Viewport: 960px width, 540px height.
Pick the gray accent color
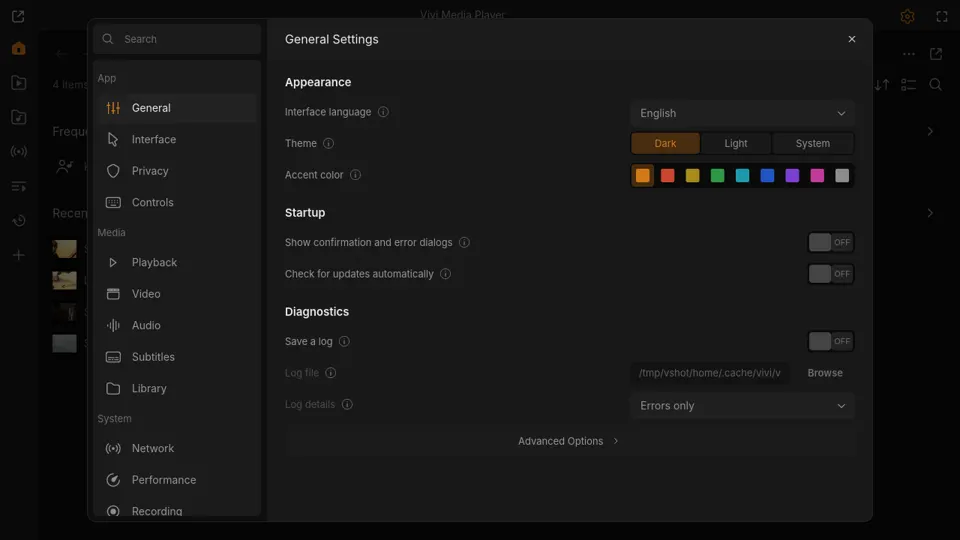pos(842,176)
